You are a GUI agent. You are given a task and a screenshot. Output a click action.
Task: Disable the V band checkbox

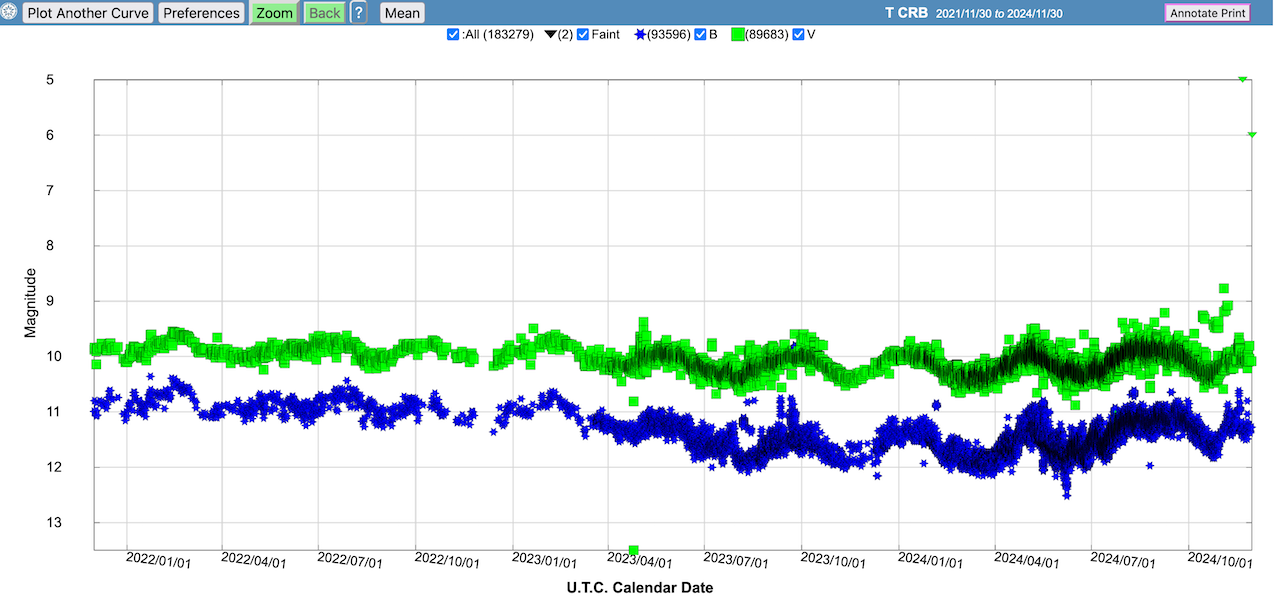tap(798, 35)
